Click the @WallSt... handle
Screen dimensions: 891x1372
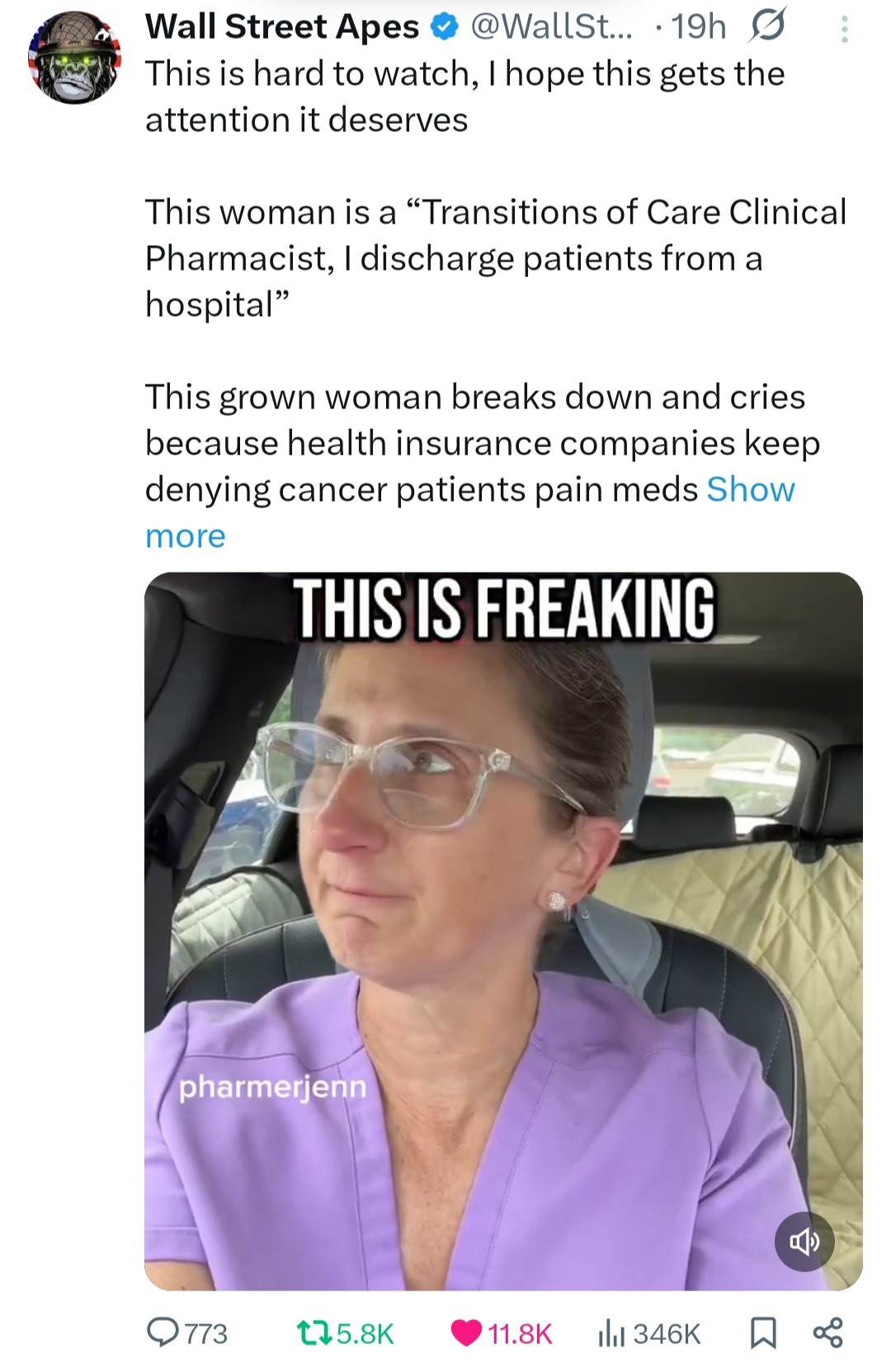[x=552, y=27]
